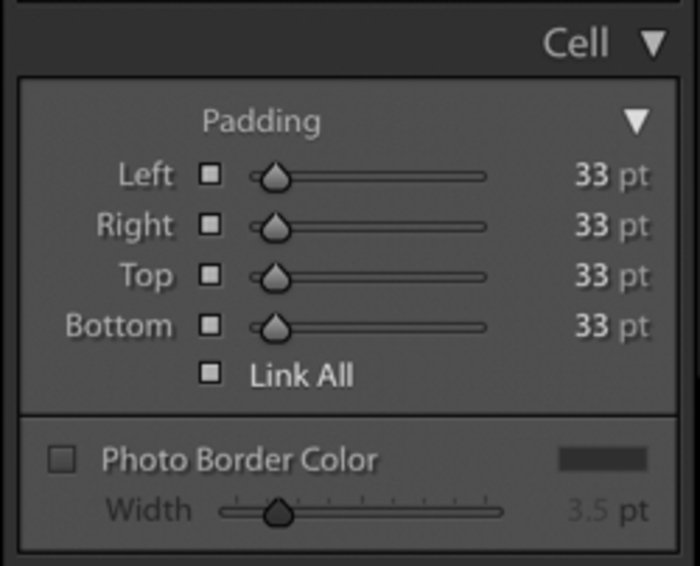Enable the Link All checkbox
Viewport: 700px width, 566px height.
(x=210, y=375)
